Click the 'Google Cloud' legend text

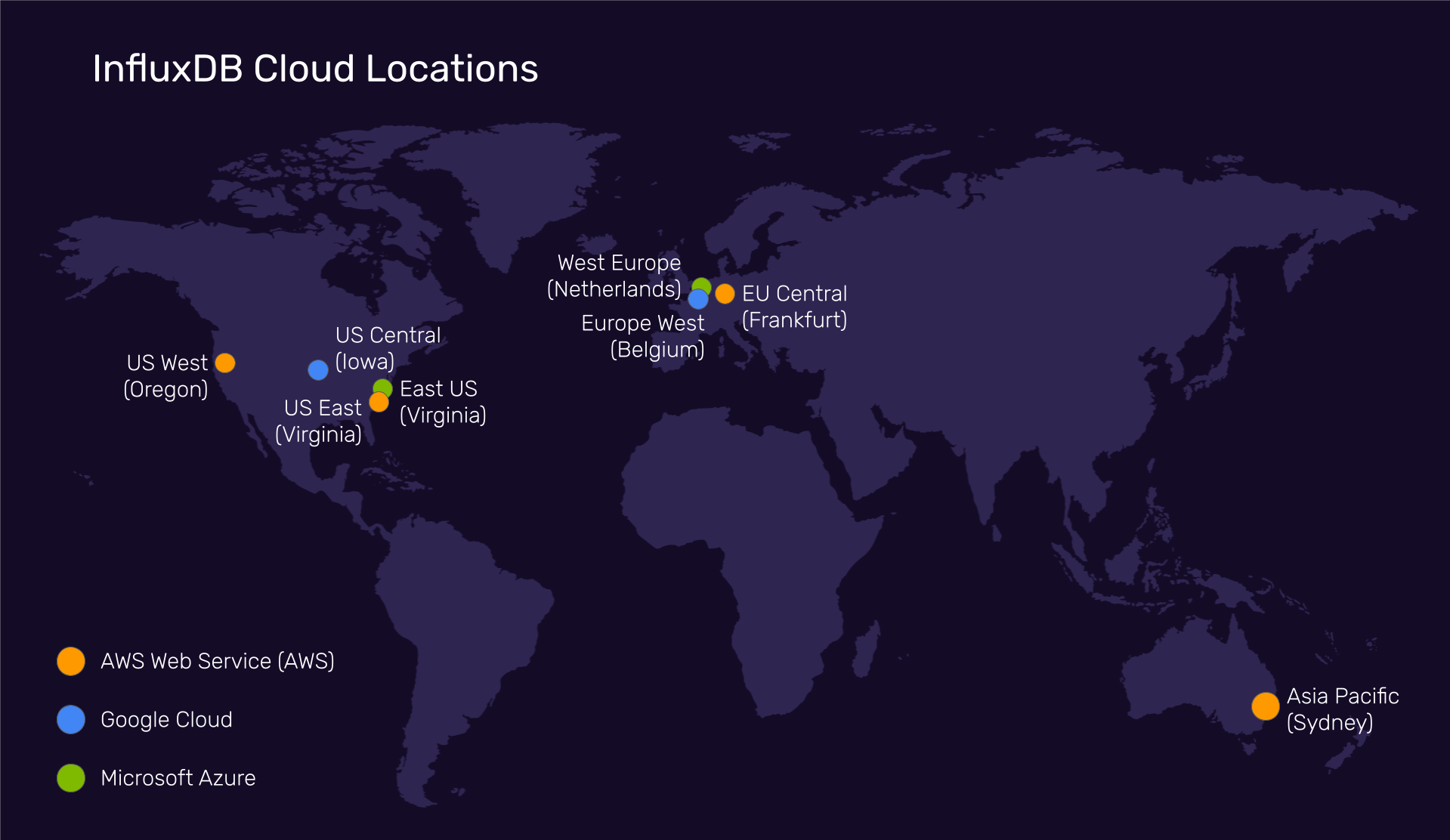tap(166, 720)
